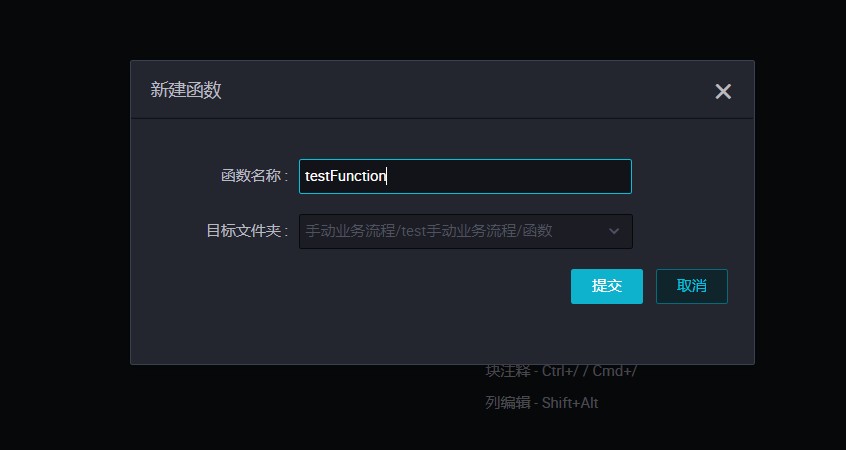
Task: Click the blank space left of the 提交 button
Action: click(x=351, y=286)
